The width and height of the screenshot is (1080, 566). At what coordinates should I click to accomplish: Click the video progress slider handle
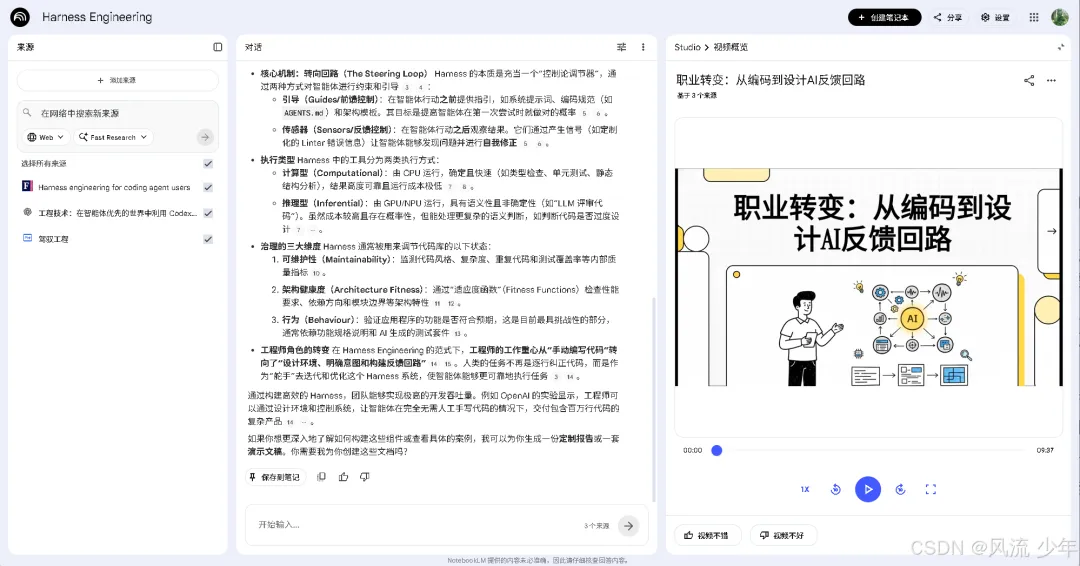(x=716, y=450)
